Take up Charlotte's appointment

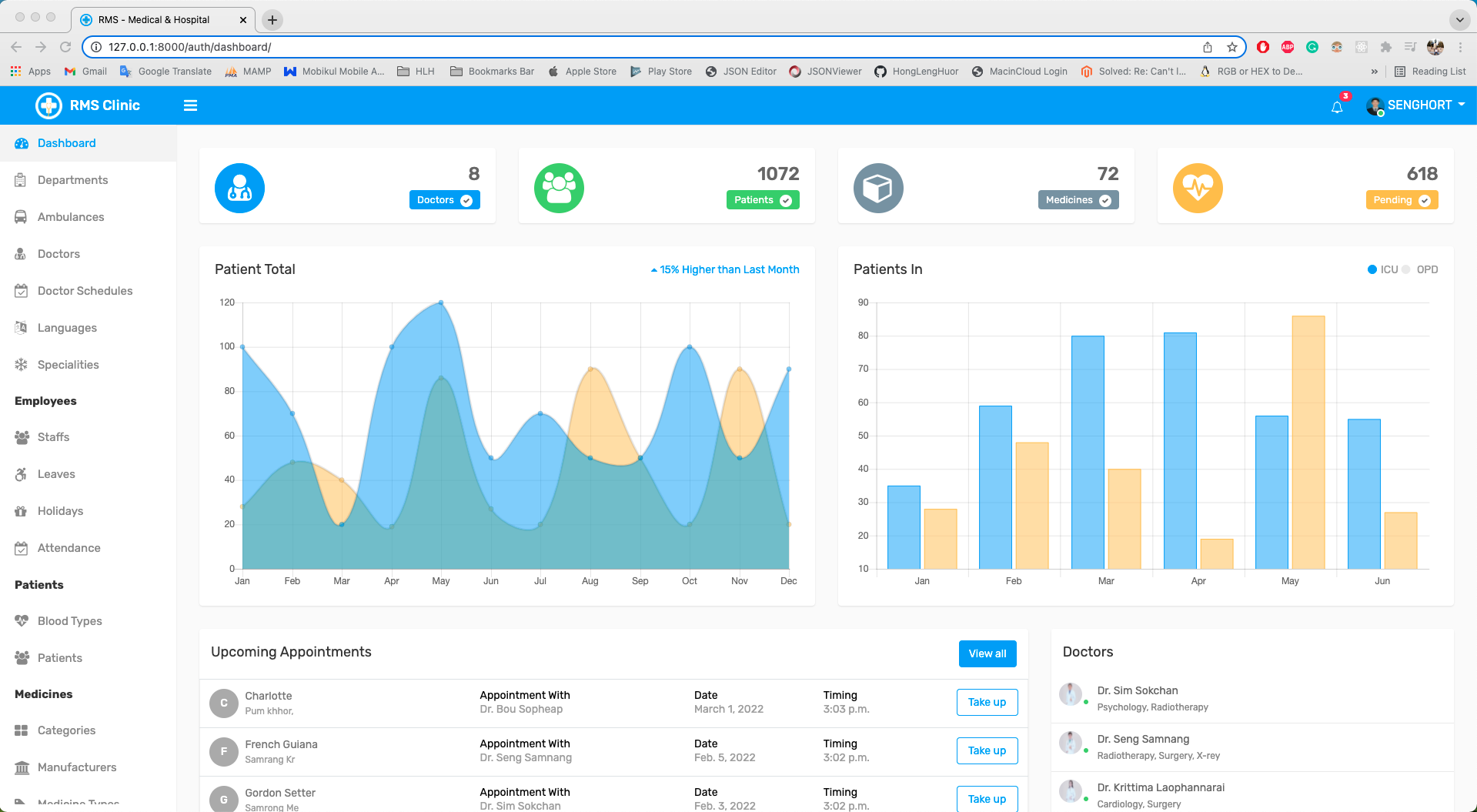[x=987, y=702]
